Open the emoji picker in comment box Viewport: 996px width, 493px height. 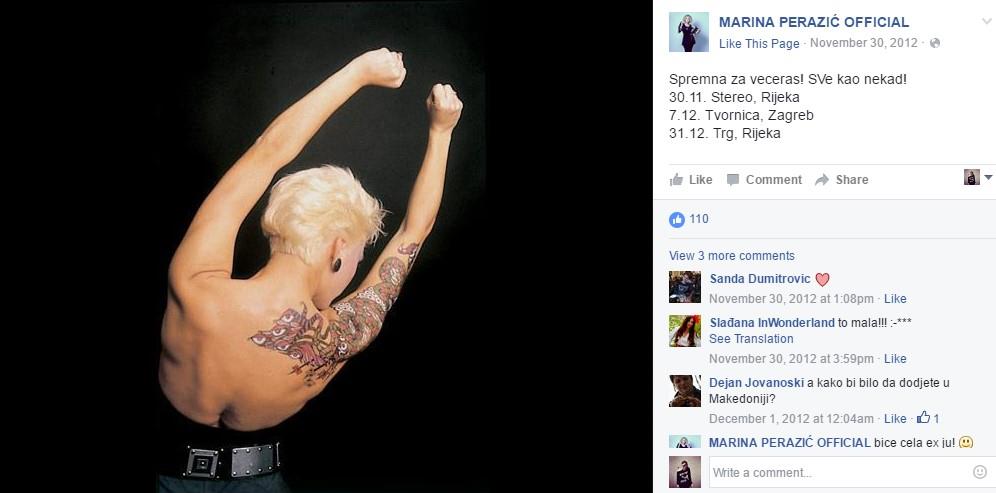979,472
